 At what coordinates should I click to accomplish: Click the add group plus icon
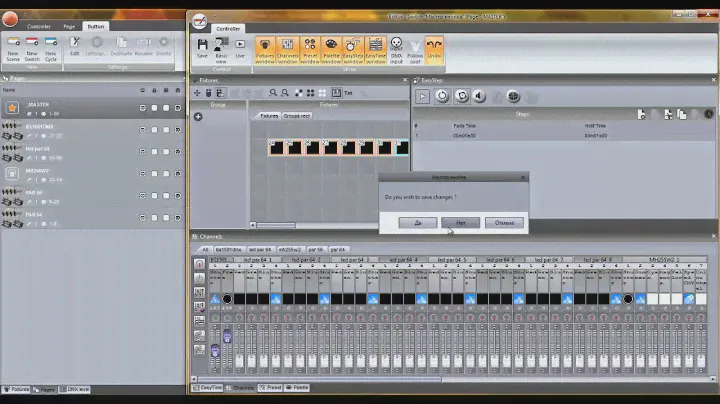pos(198,117)
